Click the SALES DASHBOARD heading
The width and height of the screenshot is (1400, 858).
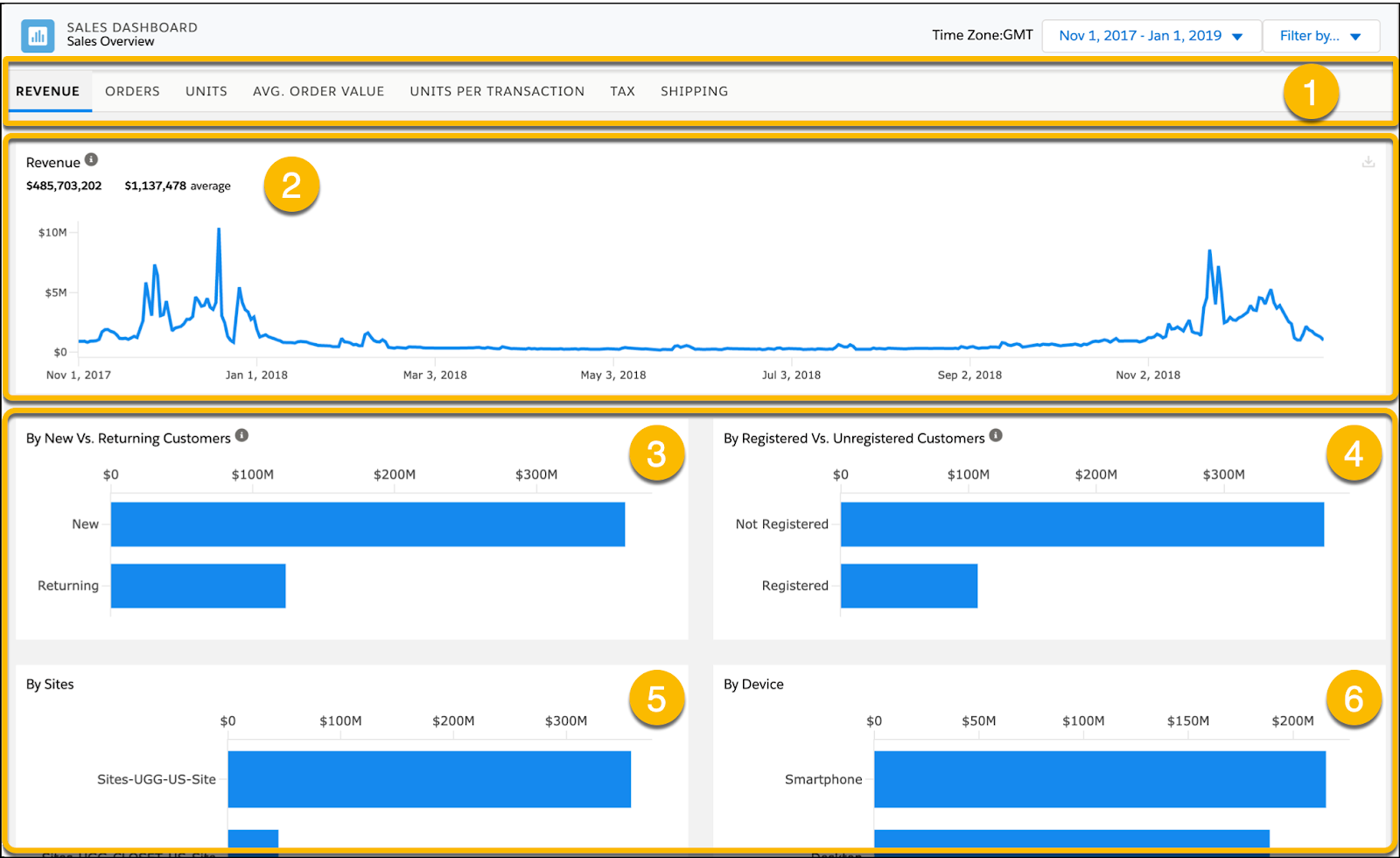(x=132, y=27)
